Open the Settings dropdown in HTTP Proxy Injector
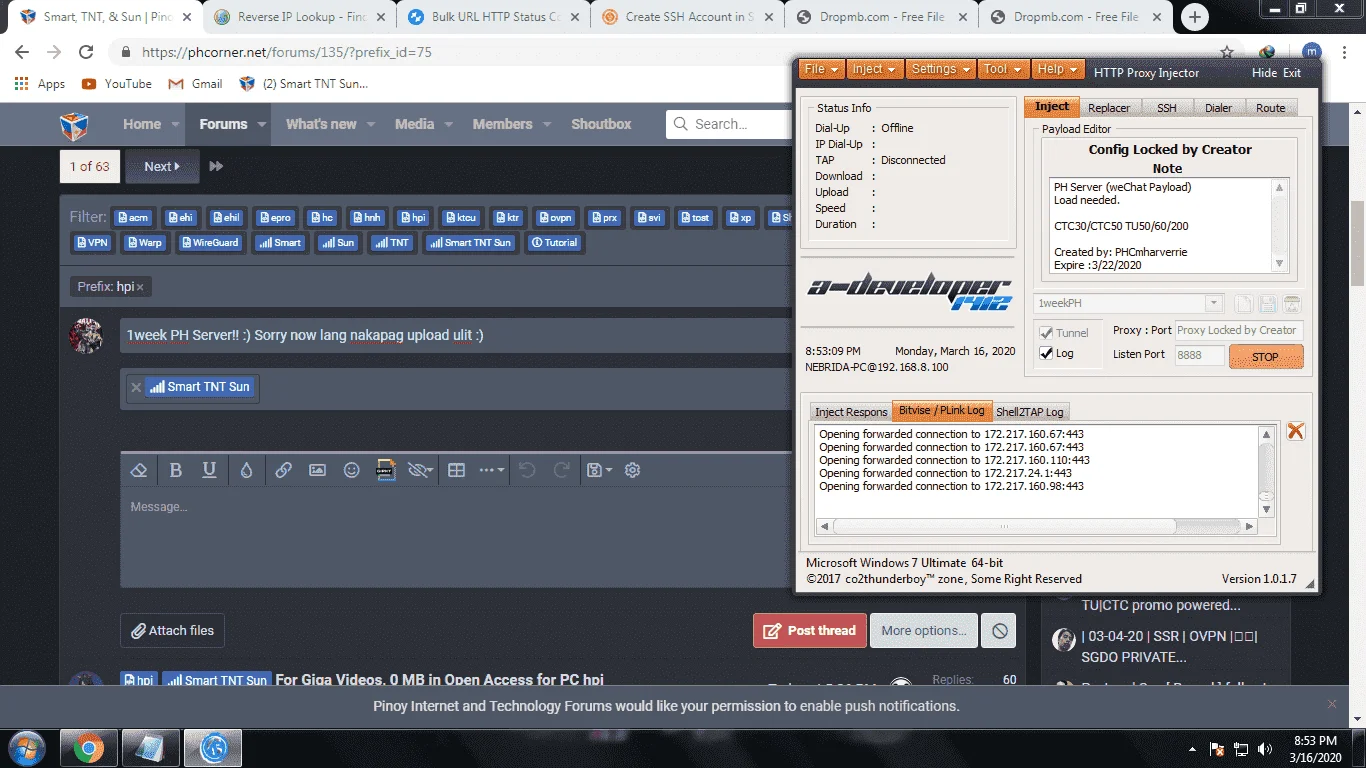Viewport: 1366px width, 768px height. 941,69
